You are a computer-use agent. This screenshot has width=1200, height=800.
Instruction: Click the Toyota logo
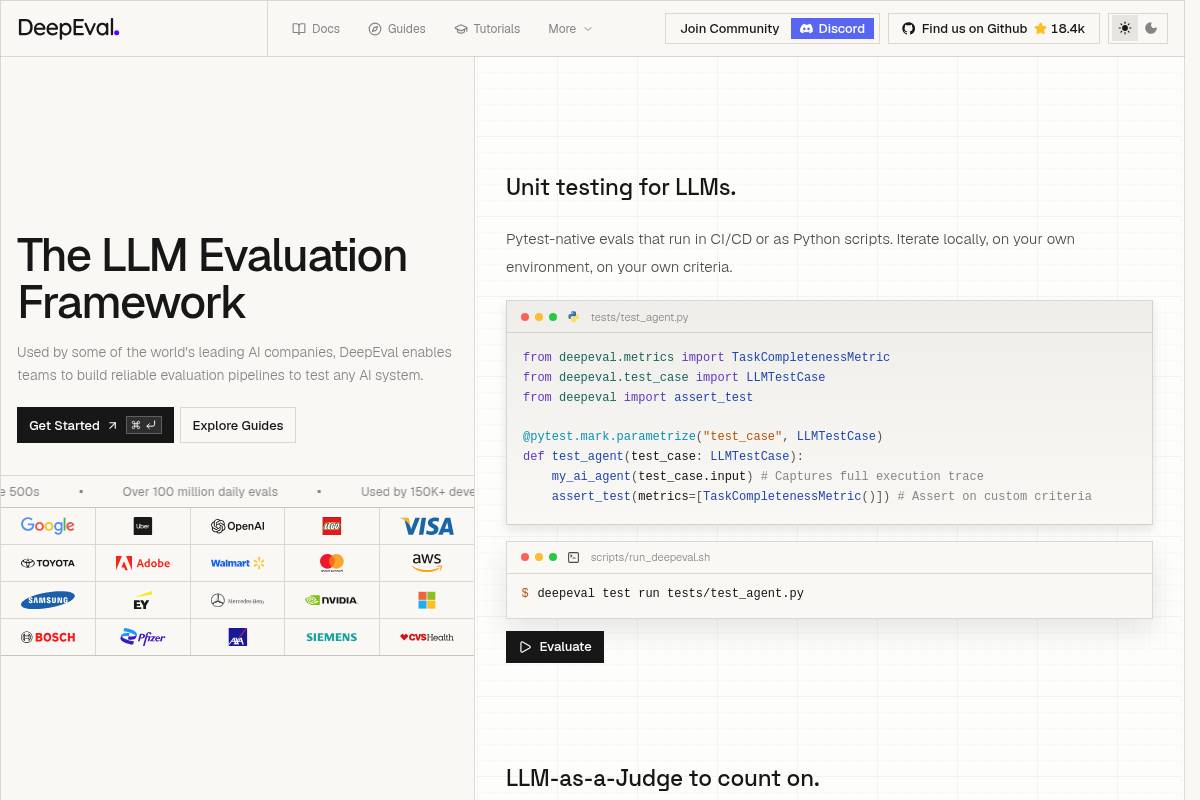pos(48,563)
